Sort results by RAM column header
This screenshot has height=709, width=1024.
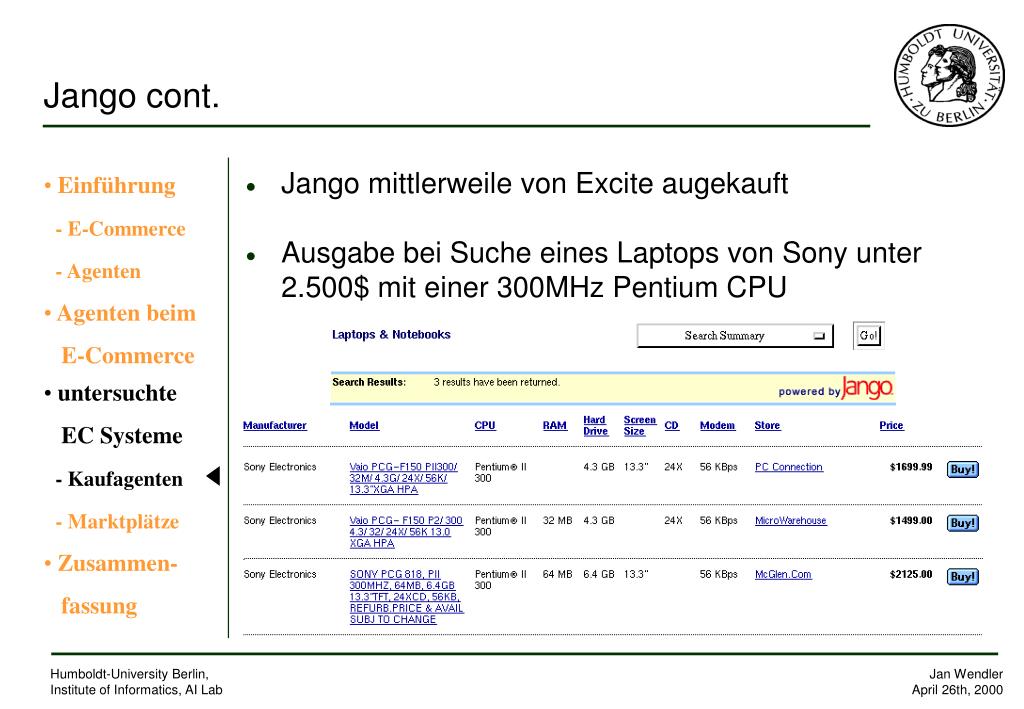coord(554,426)
